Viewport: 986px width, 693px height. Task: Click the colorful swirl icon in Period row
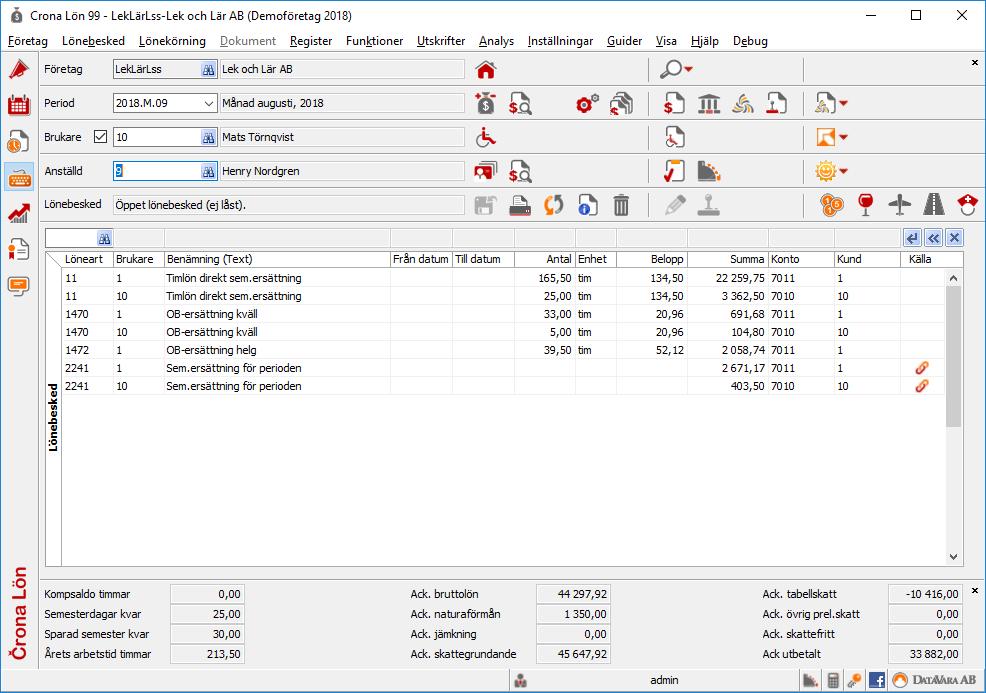pyautogui.click(x=743, y=104)
